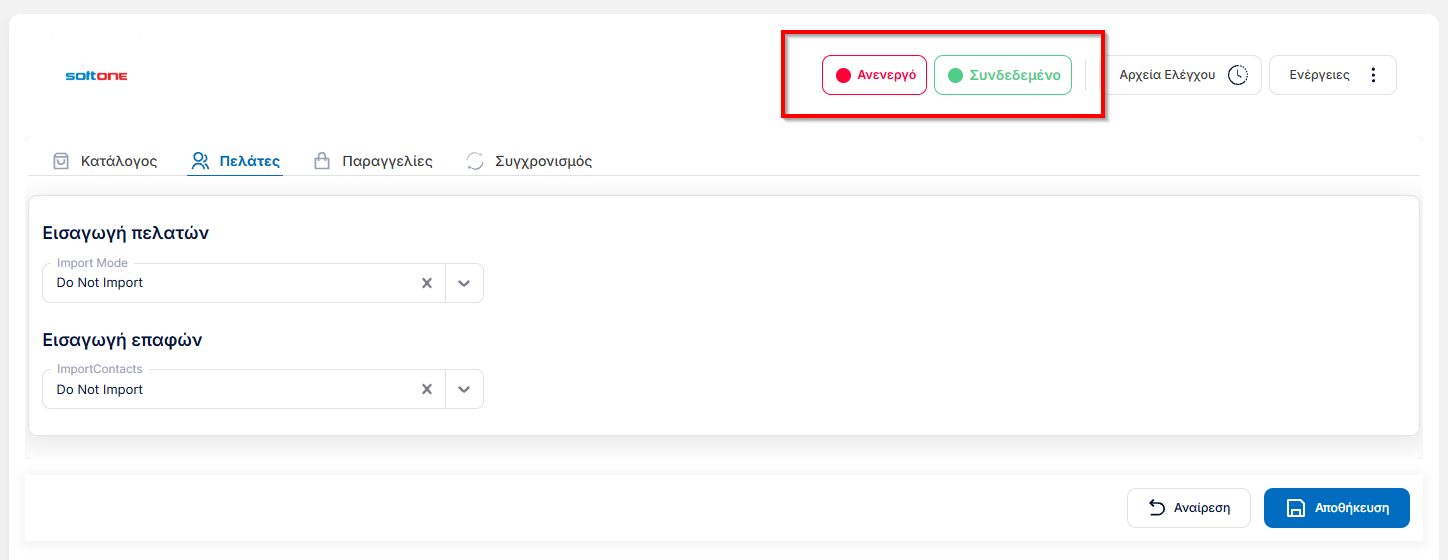Screen dimensions: 1448x560
Task: Click the people icon for Πελάτες
Action: [200, 161]
